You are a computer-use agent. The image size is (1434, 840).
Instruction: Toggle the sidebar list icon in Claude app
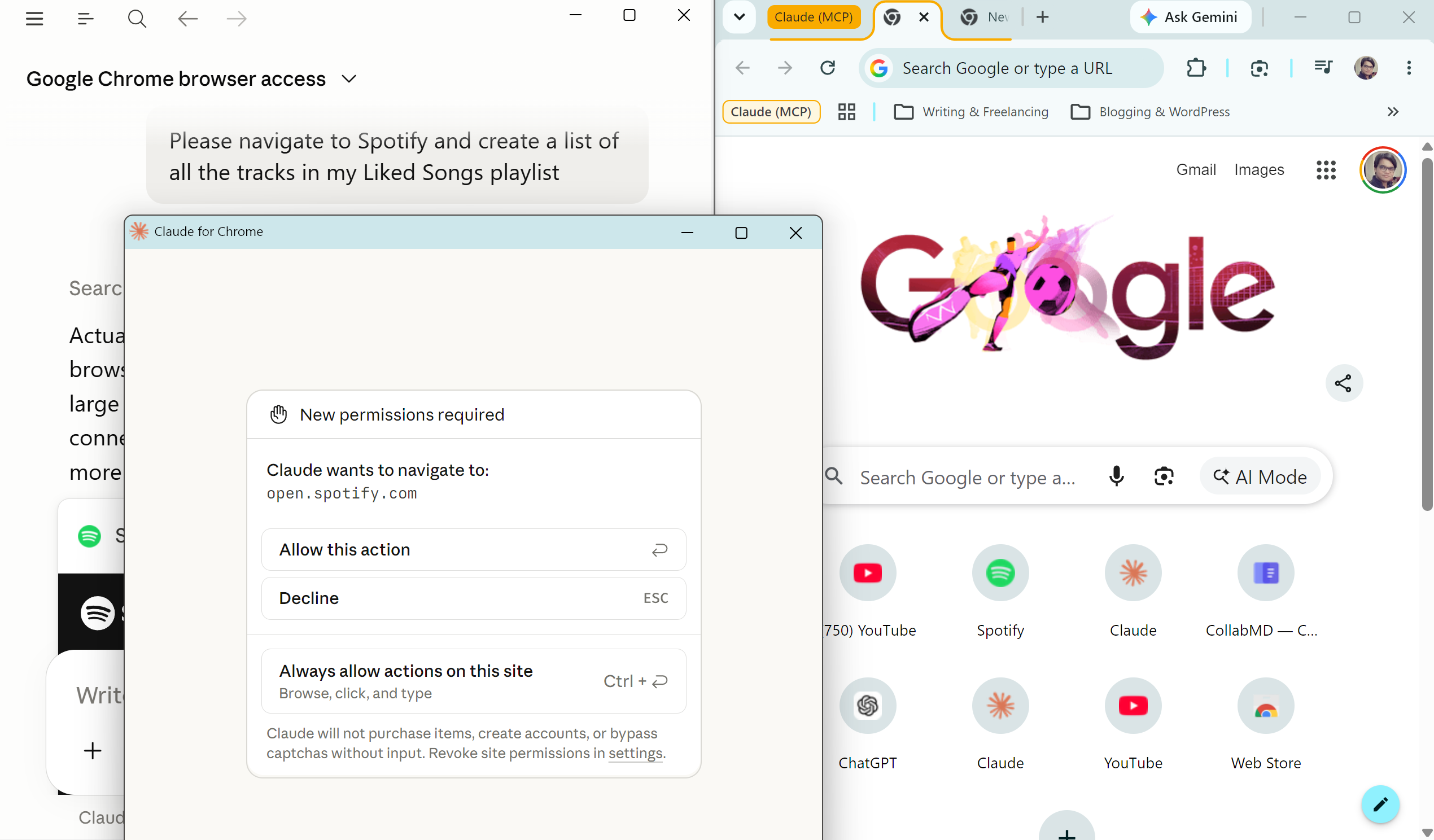point(85,19)
